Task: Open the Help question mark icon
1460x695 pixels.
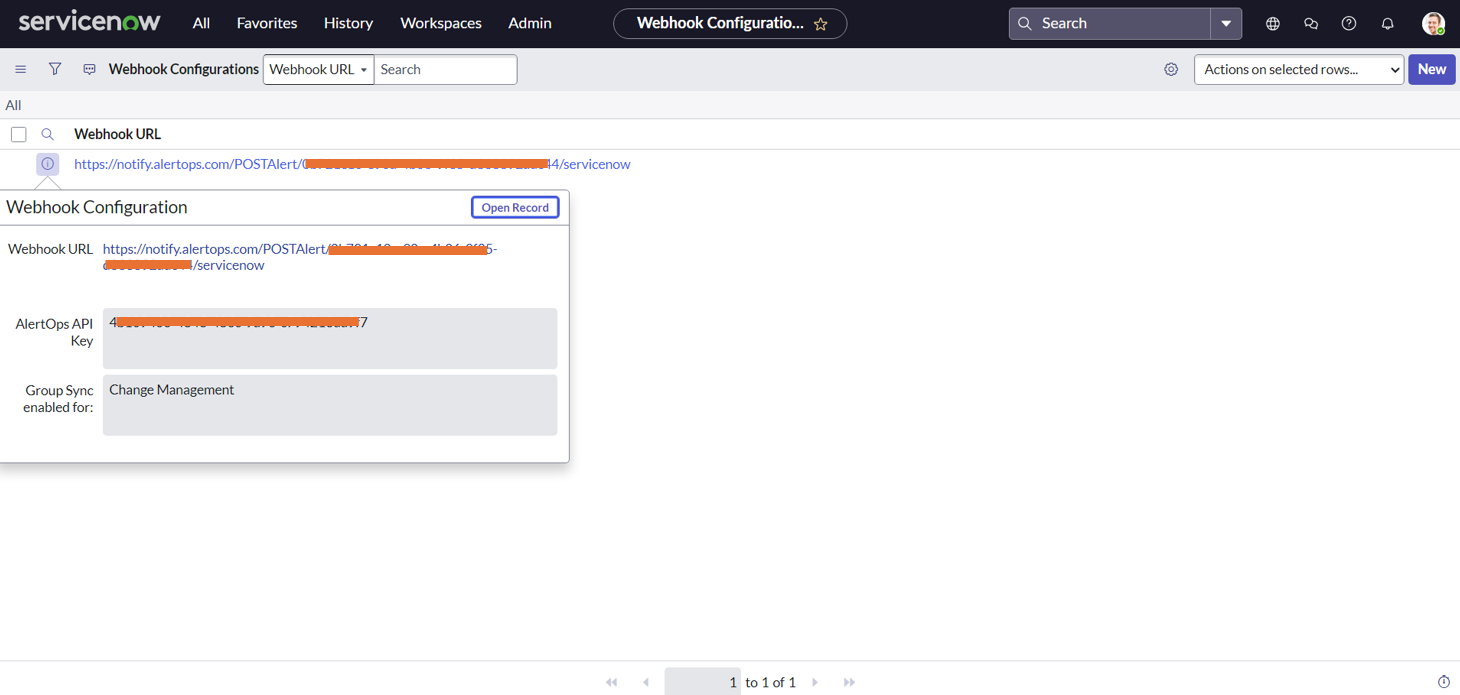Action: click(1348, 22)
